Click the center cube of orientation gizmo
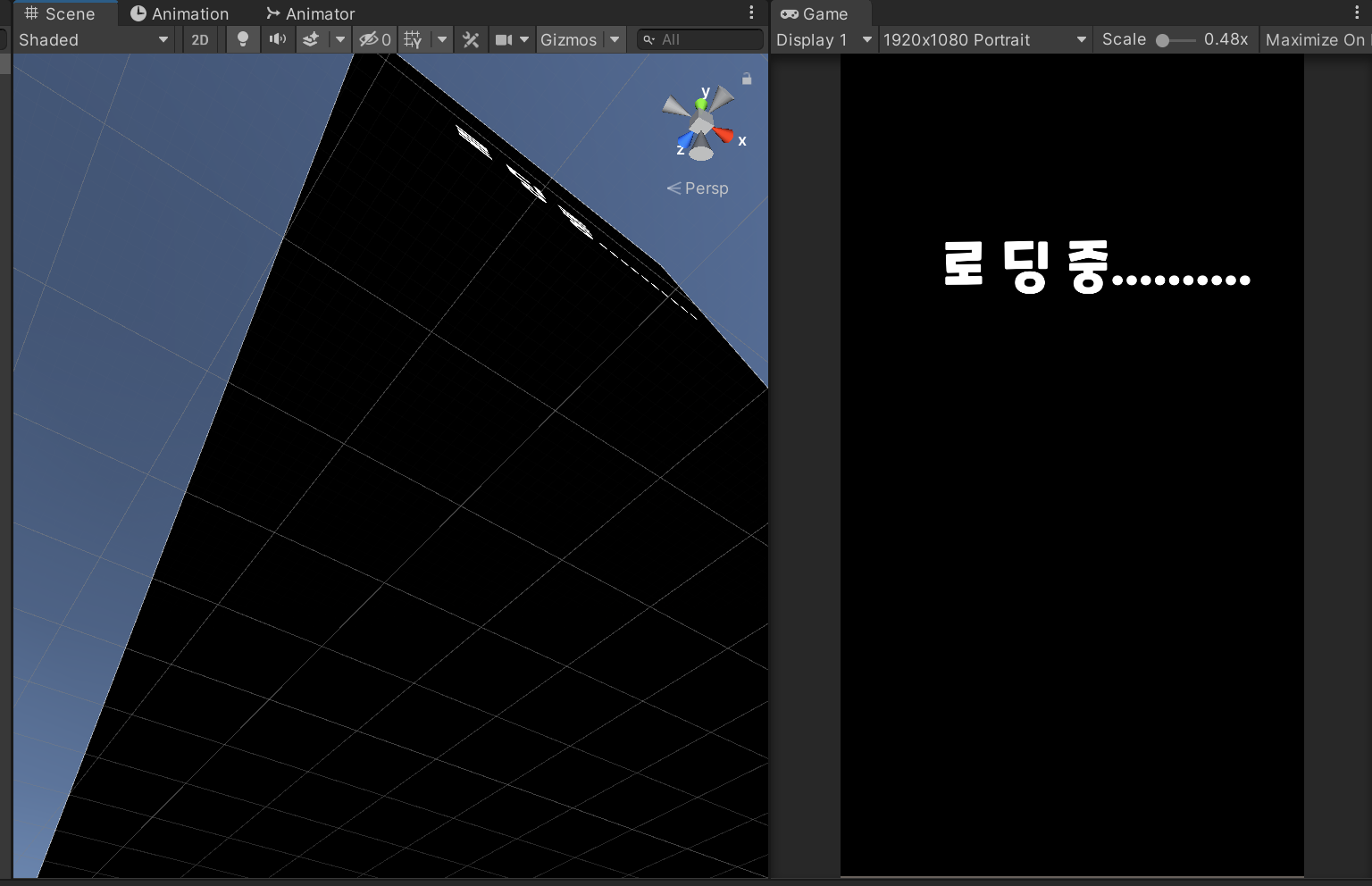Viewport: 1372px width, 886px height. [x=702, y=123]
